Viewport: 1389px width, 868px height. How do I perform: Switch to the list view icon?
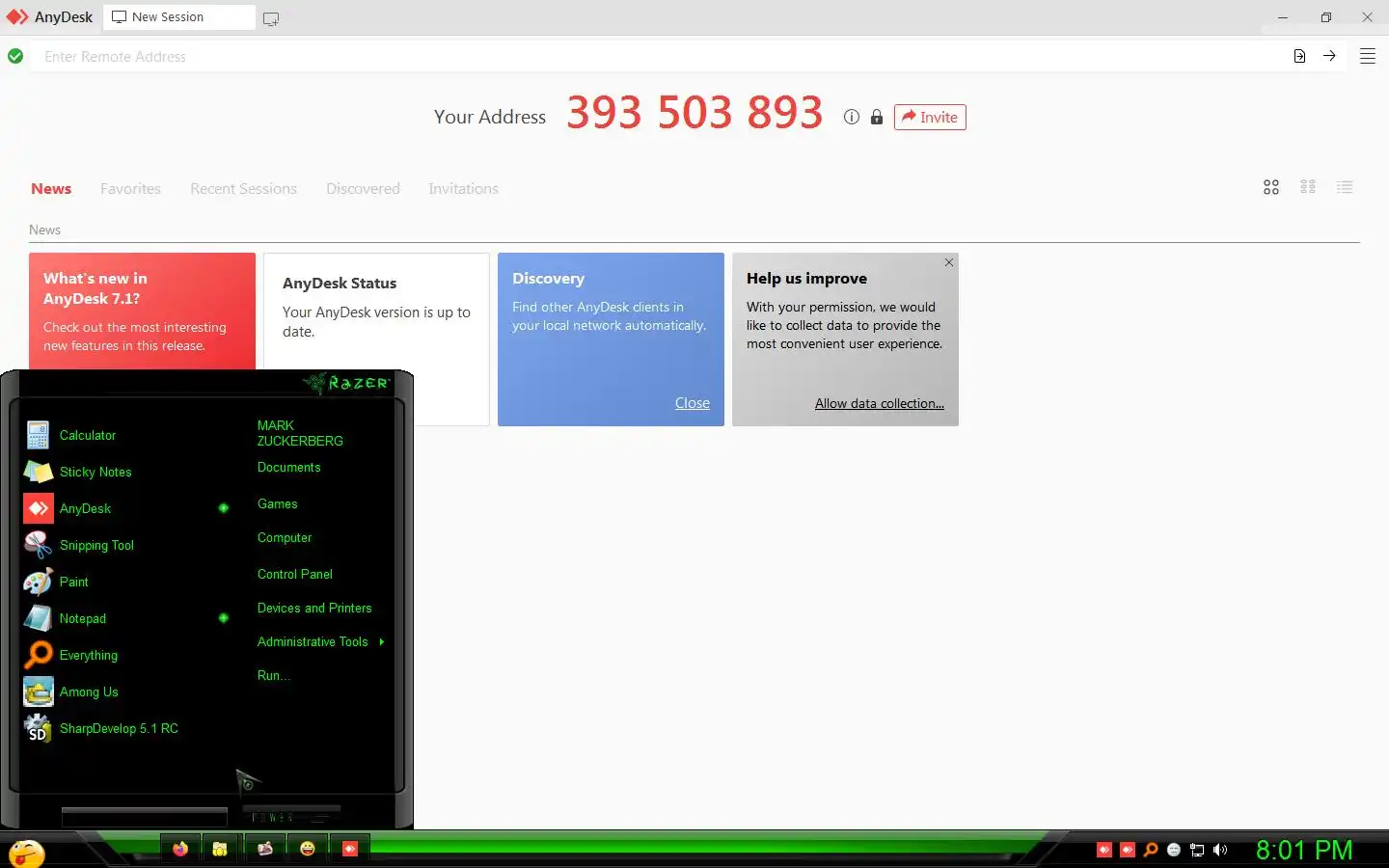pos(1345,186)
